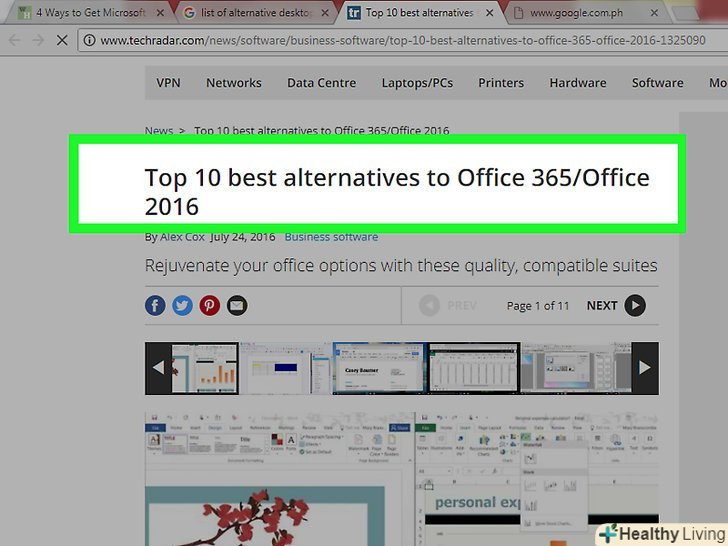This screenshot has width=728, height=546.
Task: Click the address bar URL field
Action: pos(402,40)
